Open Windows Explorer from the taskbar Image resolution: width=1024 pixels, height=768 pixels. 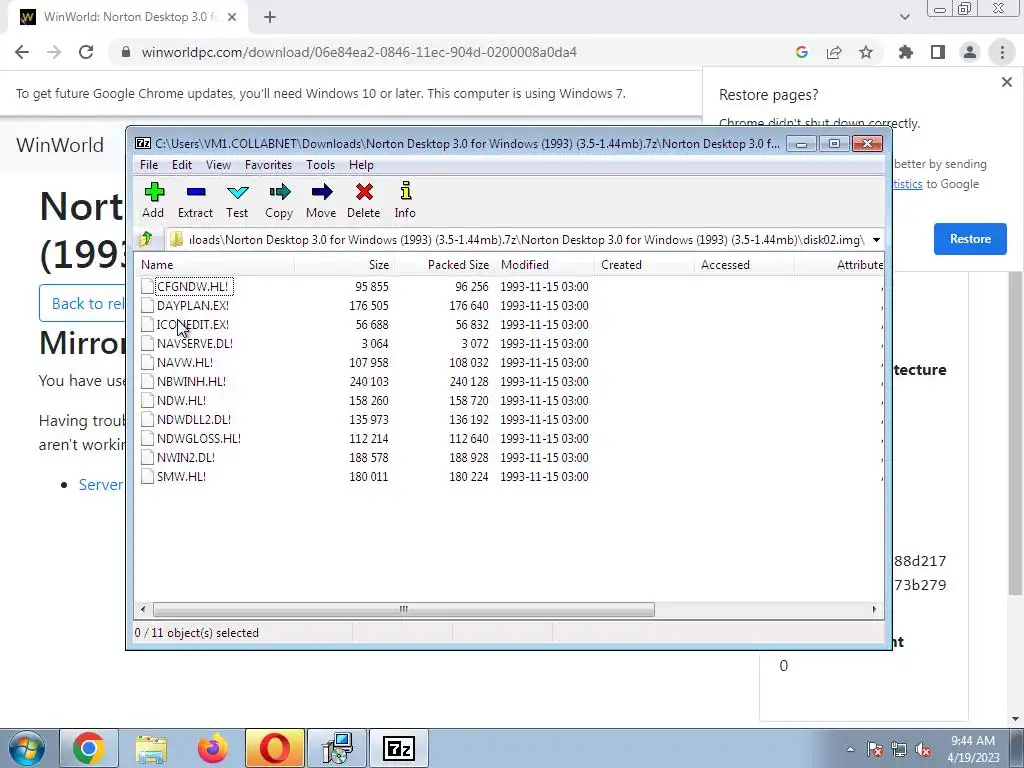(152, 748)
